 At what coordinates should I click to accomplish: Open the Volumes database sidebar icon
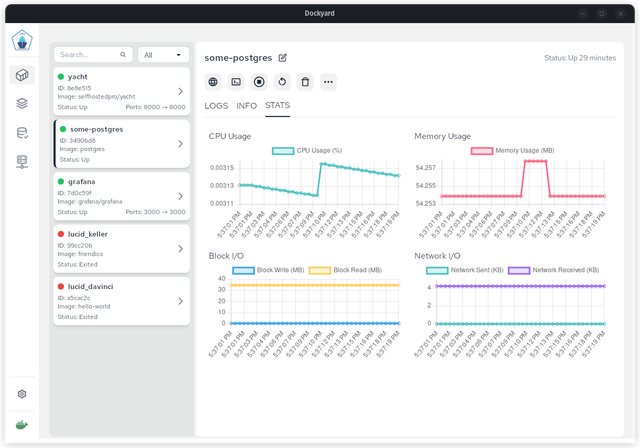(22, 133)
